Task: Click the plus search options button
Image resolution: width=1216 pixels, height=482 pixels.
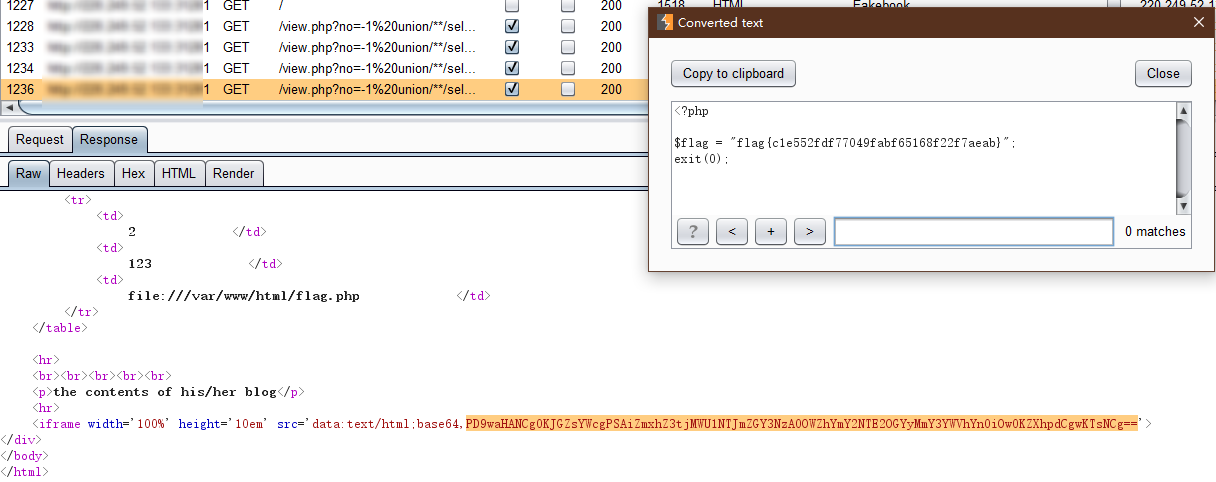Action: (x=770, y=232)
